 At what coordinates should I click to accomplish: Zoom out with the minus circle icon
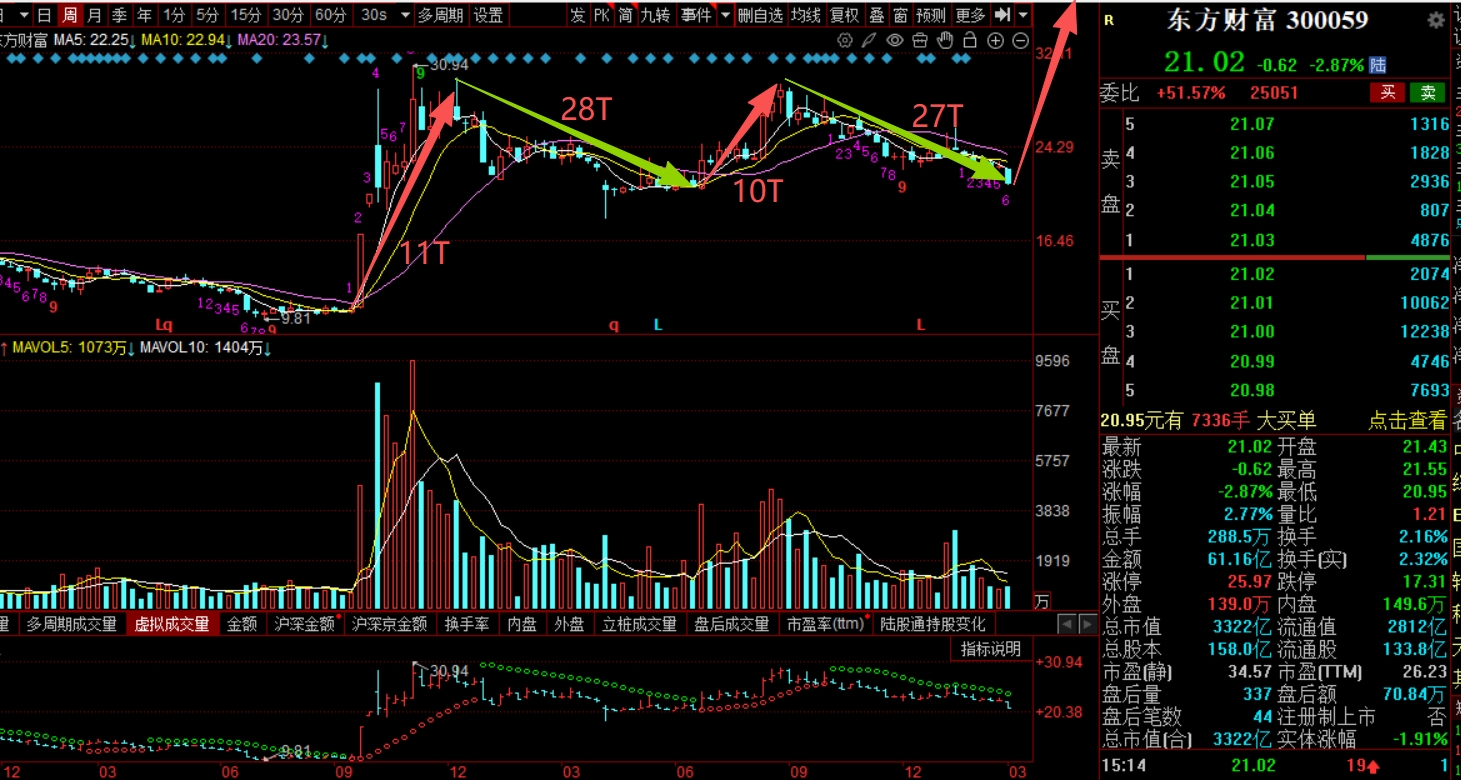pyautogui.click(x=1020, y=40)
